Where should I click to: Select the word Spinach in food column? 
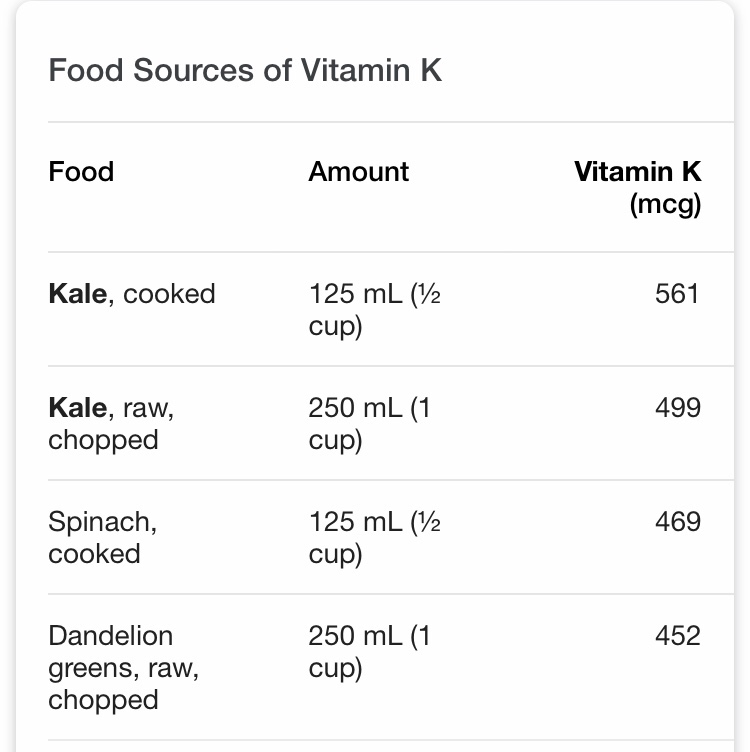click(102, 522)
